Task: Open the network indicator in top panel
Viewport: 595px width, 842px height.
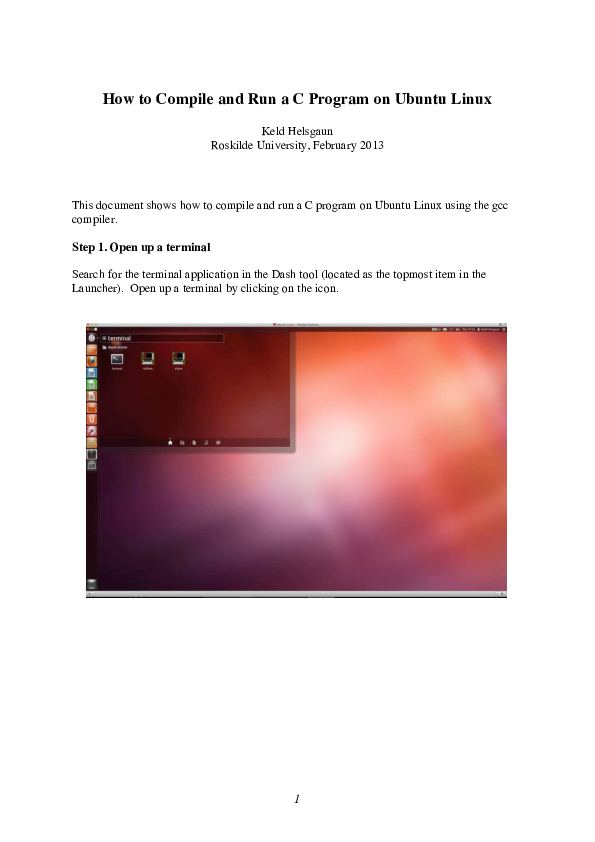Action: 452,330
